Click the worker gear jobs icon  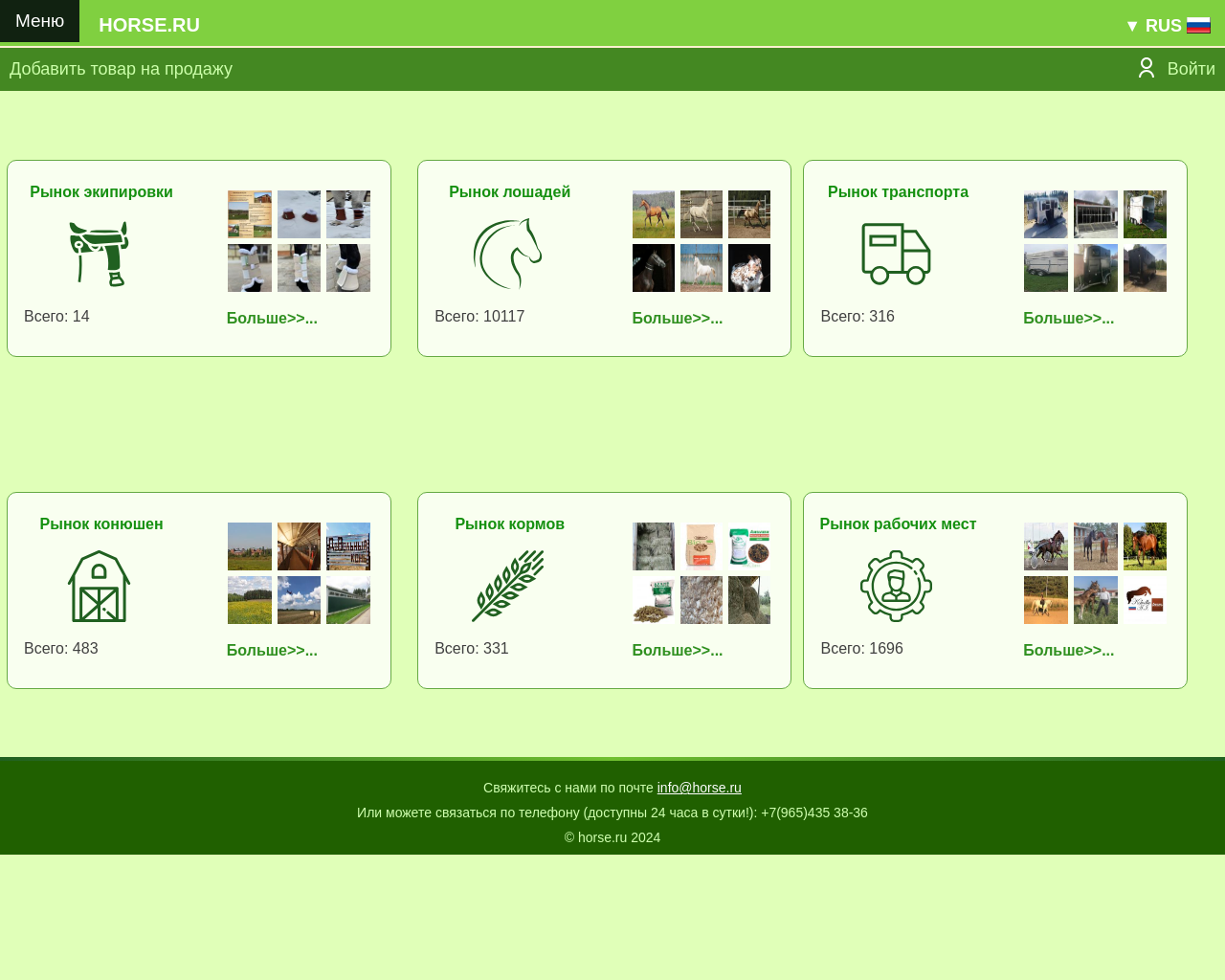pos(896,586)
